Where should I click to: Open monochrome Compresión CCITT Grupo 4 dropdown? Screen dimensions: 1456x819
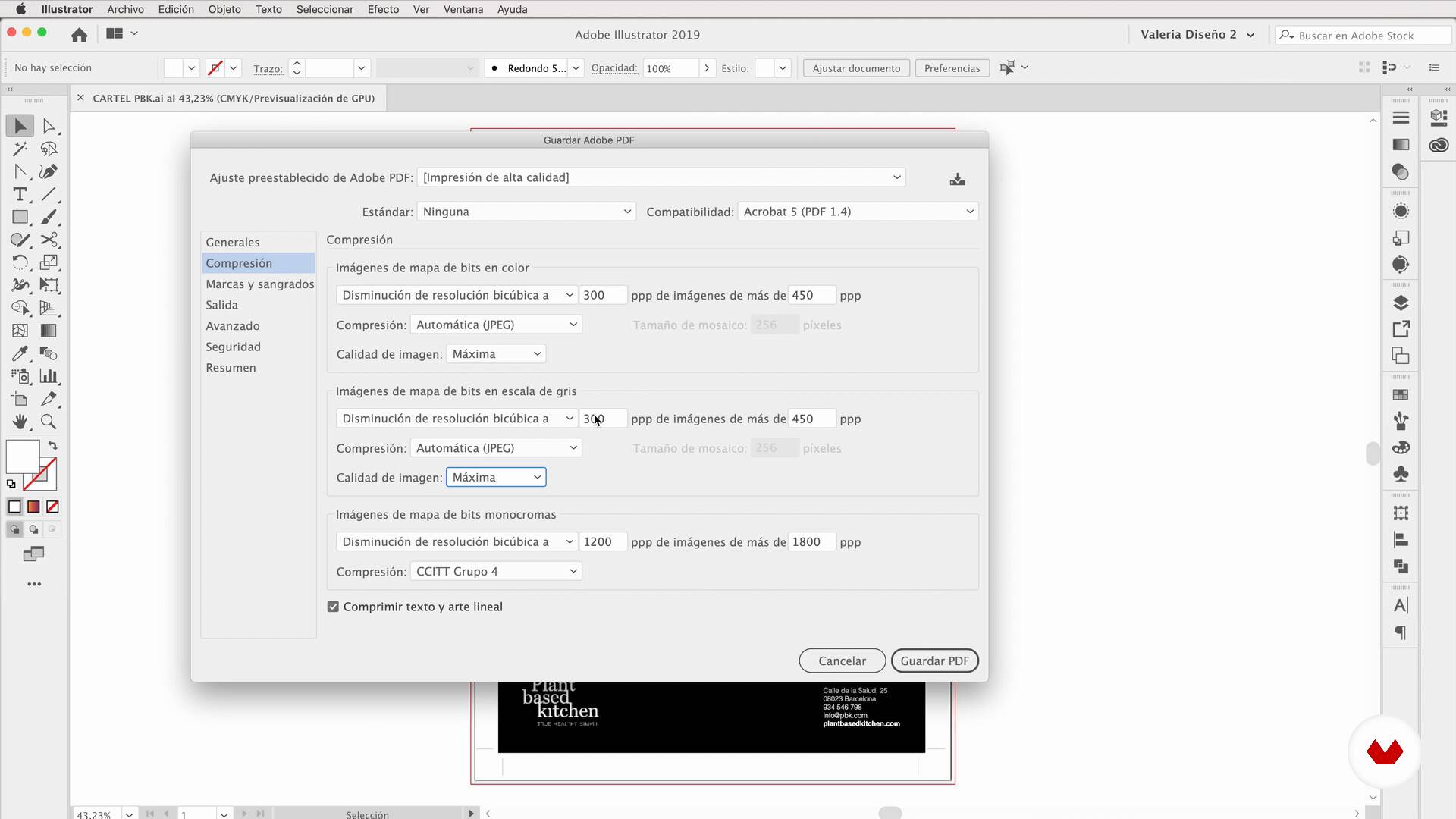pyautogui.click(x=496, y=571)
